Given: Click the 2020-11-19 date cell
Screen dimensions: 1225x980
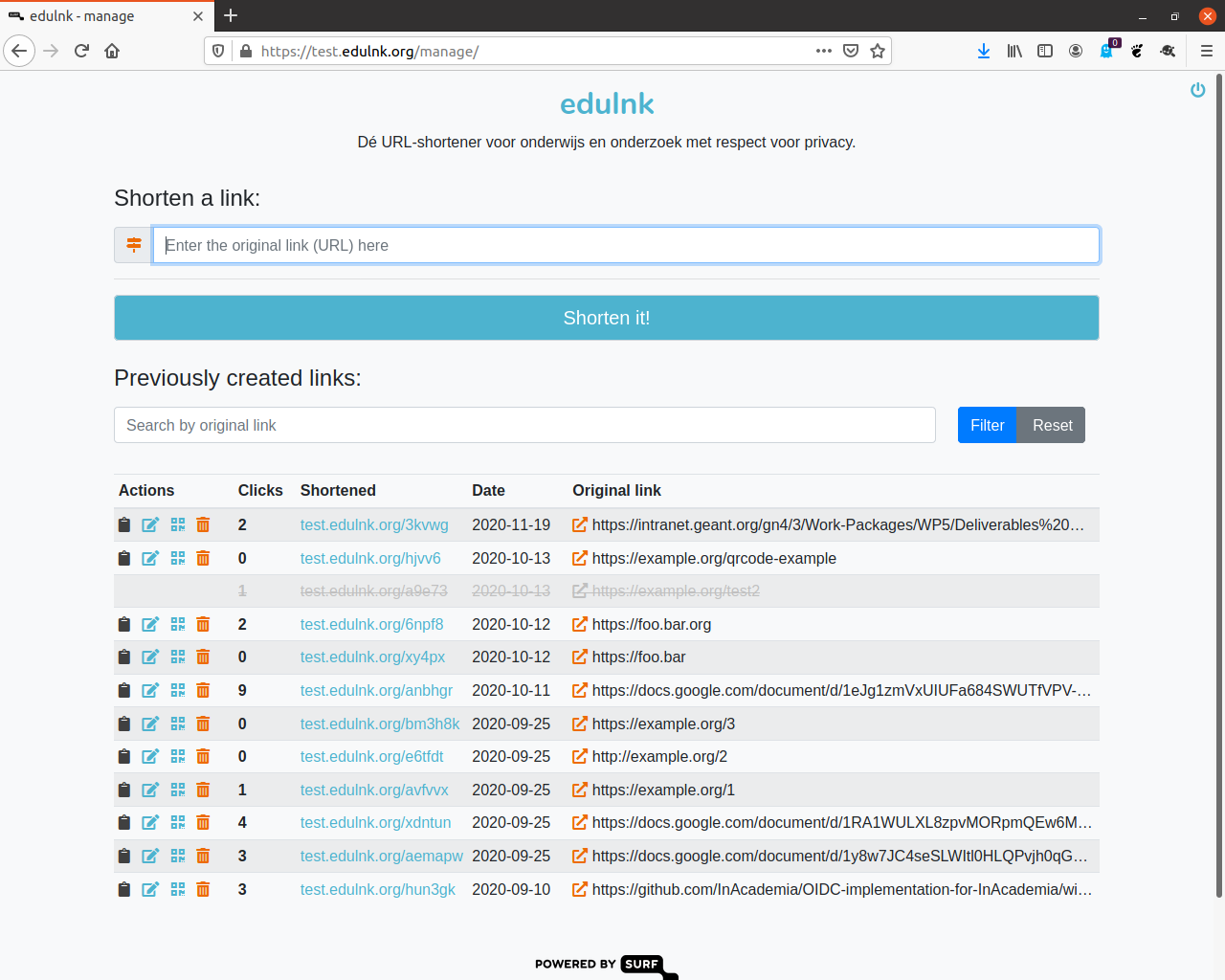Looking at the screenshot, I should click(x=511, y=524).
